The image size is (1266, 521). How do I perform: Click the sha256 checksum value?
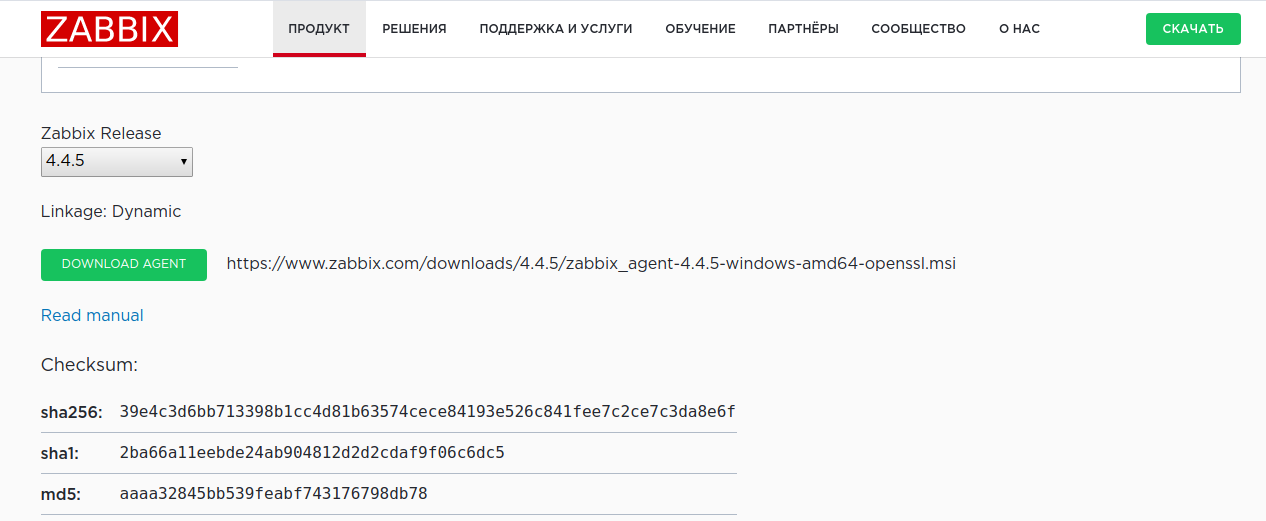(x=427, y=412)
